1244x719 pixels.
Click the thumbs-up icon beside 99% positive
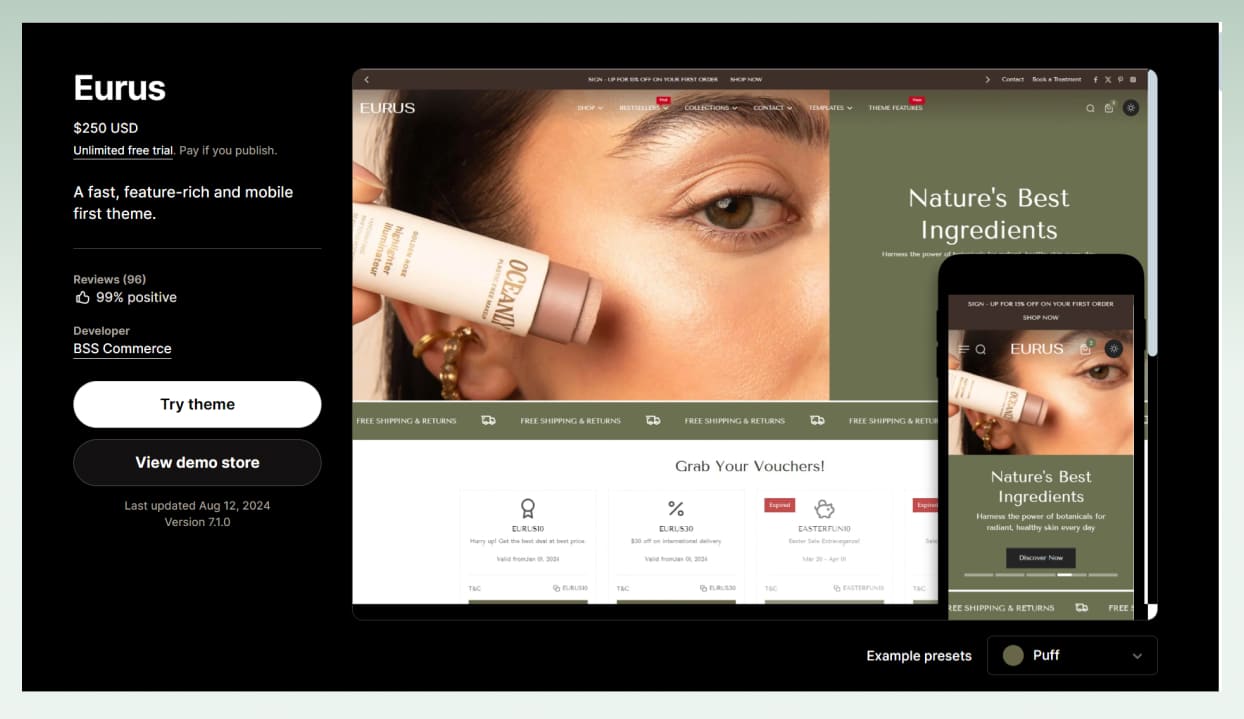(x=82, y=297)
